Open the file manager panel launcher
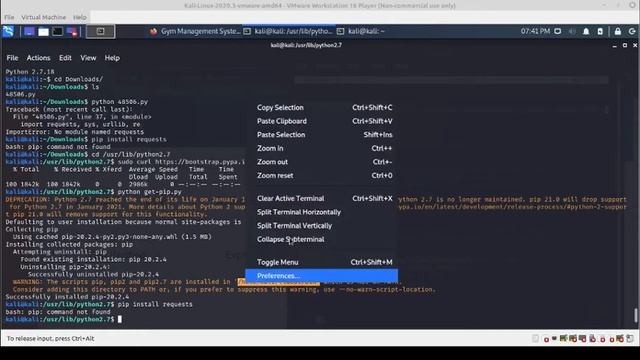The height and width of the screenshot is (360, 640). pyautogui.click(x=43, y=31)
